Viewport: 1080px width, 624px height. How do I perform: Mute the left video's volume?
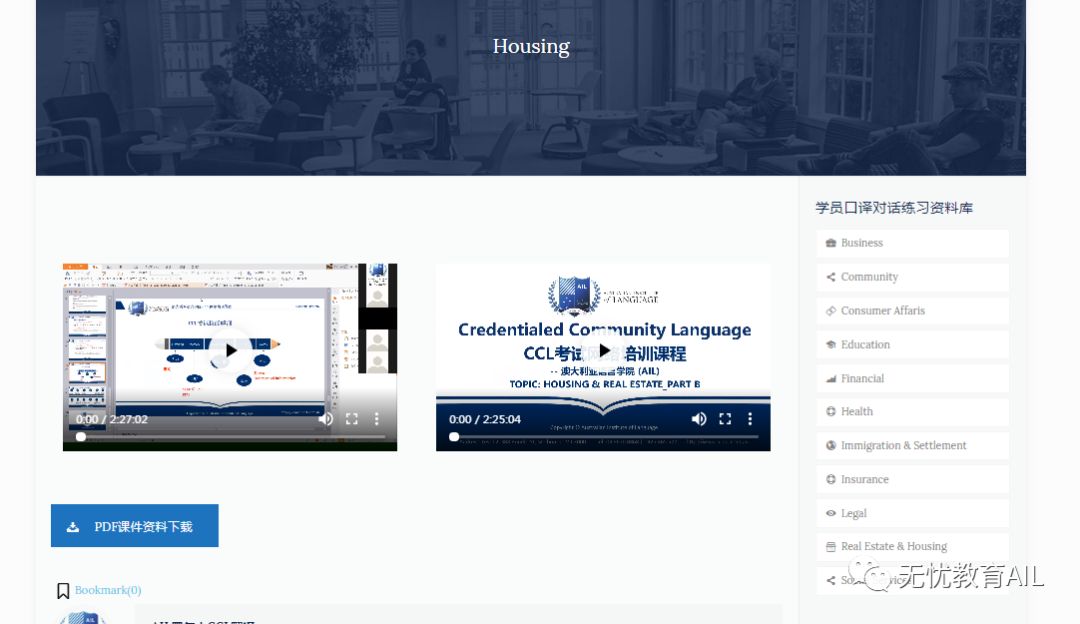tap(326, 419)
